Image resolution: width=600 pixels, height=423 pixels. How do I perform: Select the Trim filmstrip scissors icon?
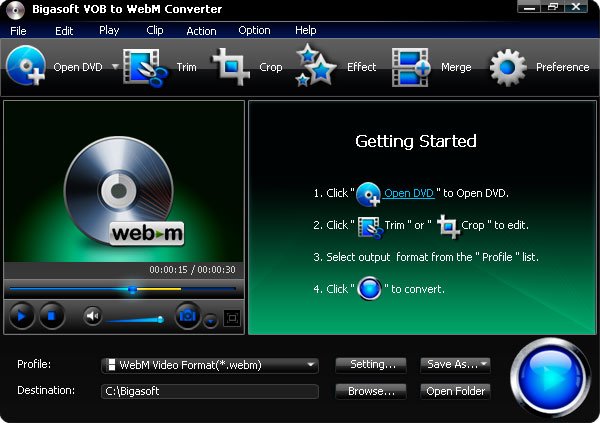[145, 67]
